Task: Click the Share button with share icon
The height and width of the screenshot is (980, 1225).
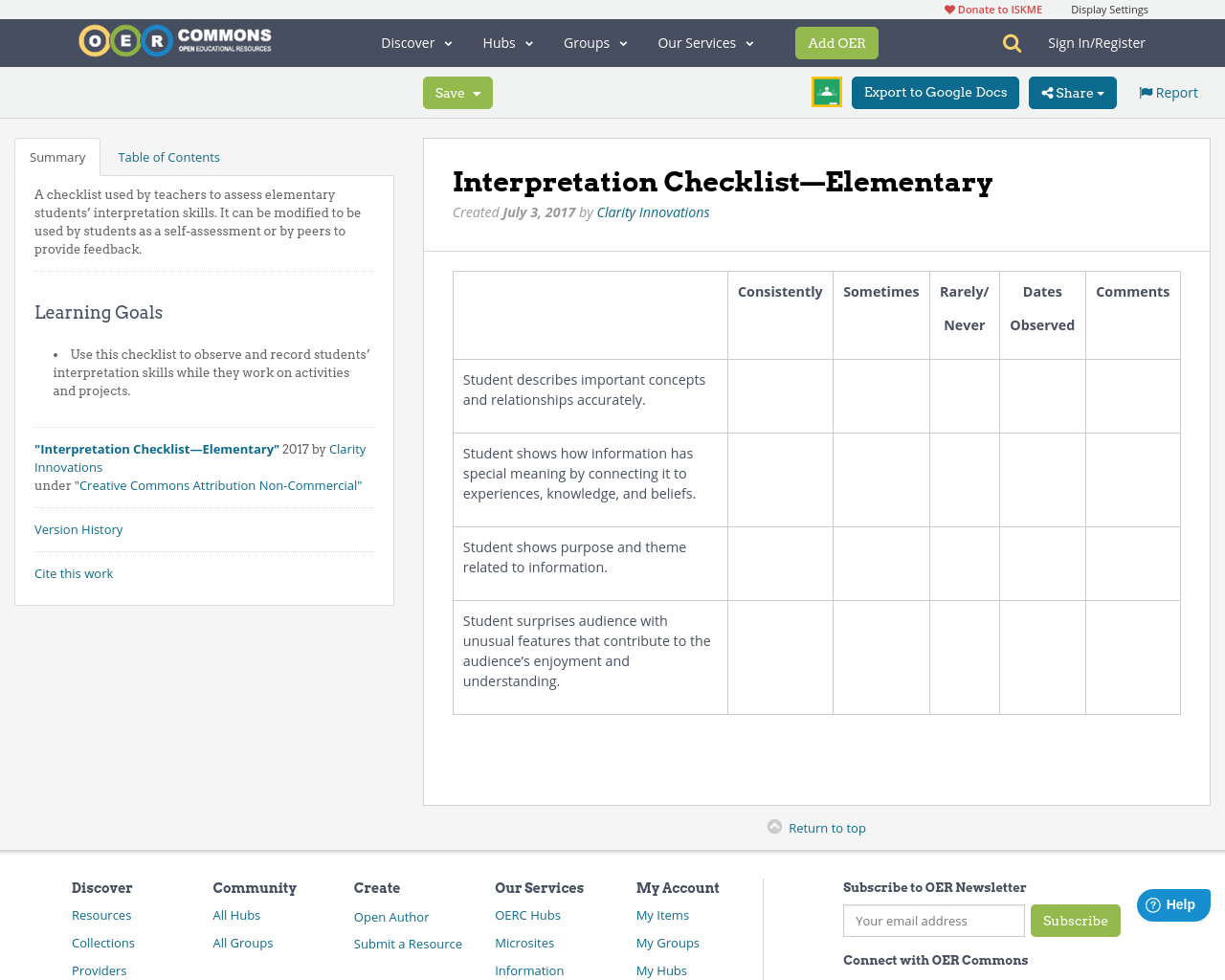Action: pos(1072,92)
